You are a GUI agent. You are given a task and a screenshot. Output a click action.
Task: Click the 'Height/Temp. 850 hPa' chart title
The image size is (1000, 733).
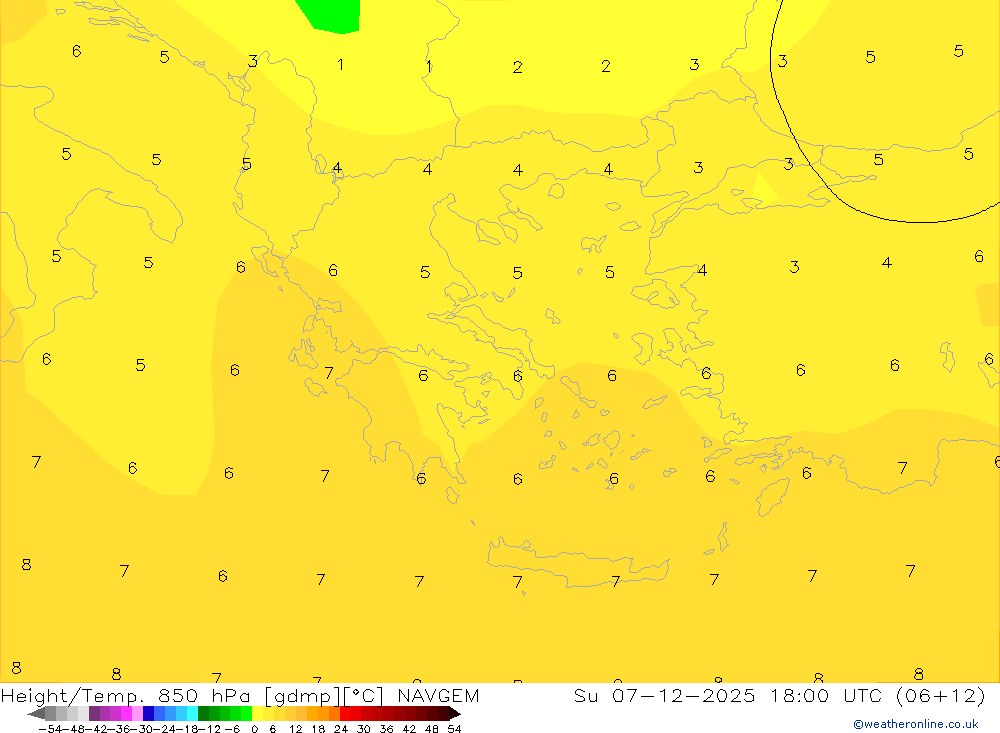point(125,695)
